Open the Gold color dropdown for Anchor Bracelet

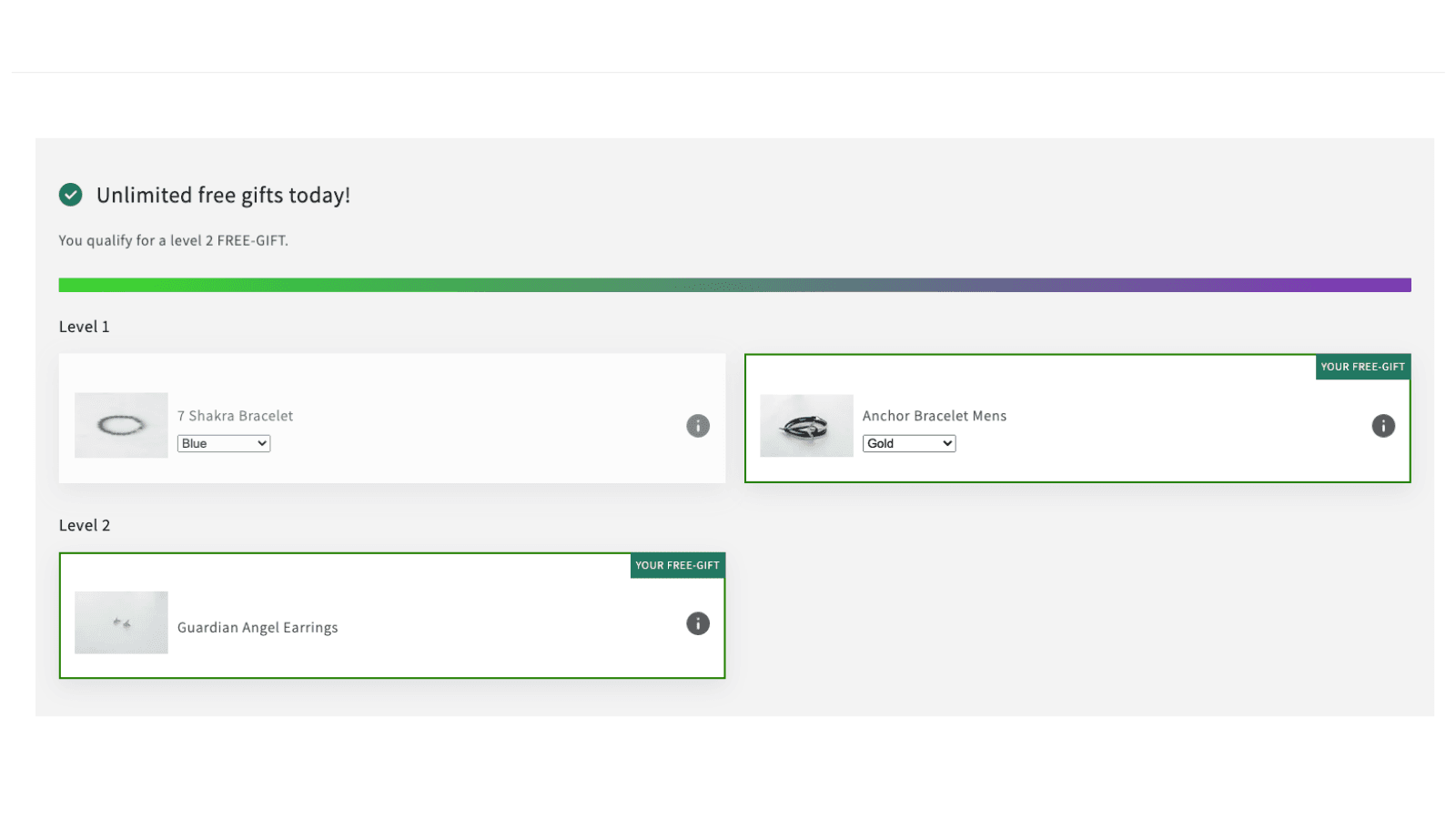[x=908, y=443]
